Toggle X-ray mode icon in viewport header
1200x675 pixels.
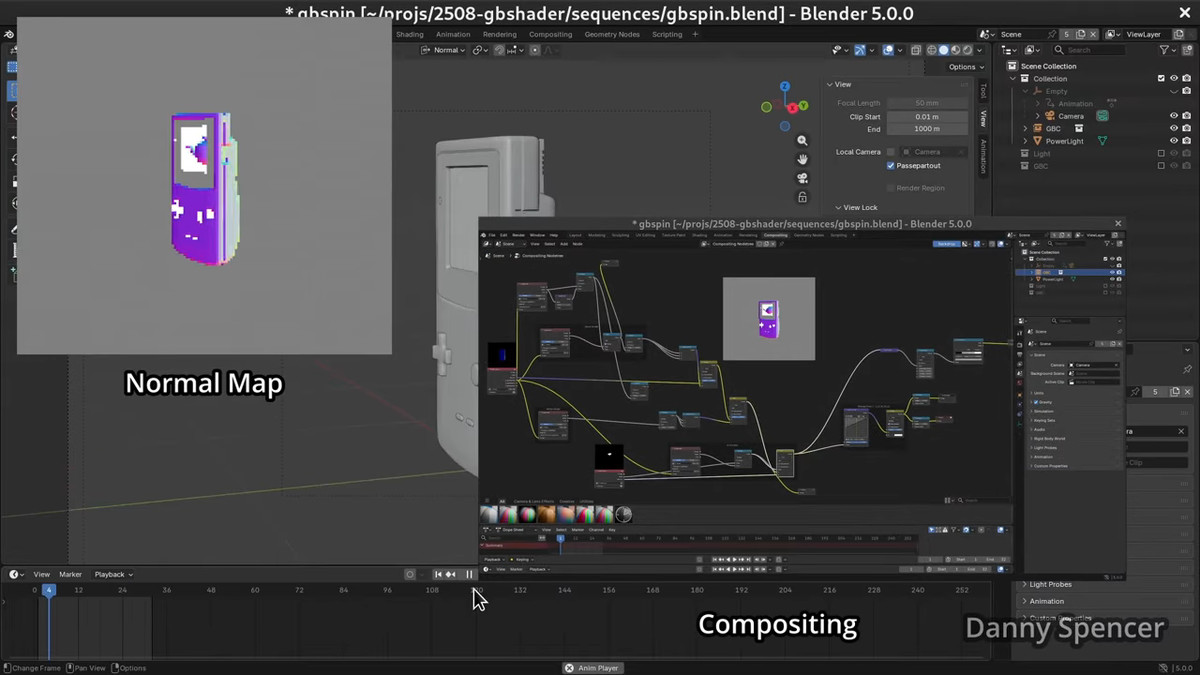(x=915, y=50)
